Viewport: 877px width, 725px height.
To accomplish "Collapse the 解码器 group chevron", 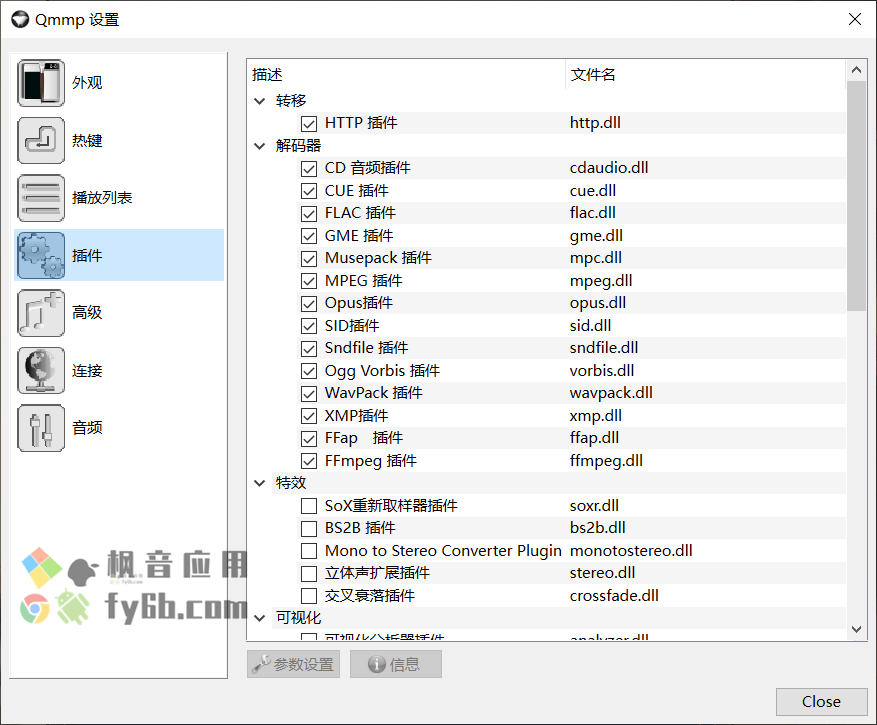I will [x=260, y=146].
